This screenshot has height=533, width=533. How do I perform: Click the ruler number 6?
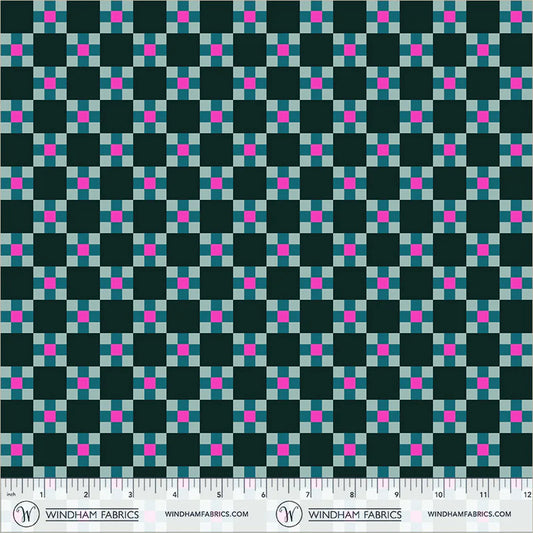point(263,495)
